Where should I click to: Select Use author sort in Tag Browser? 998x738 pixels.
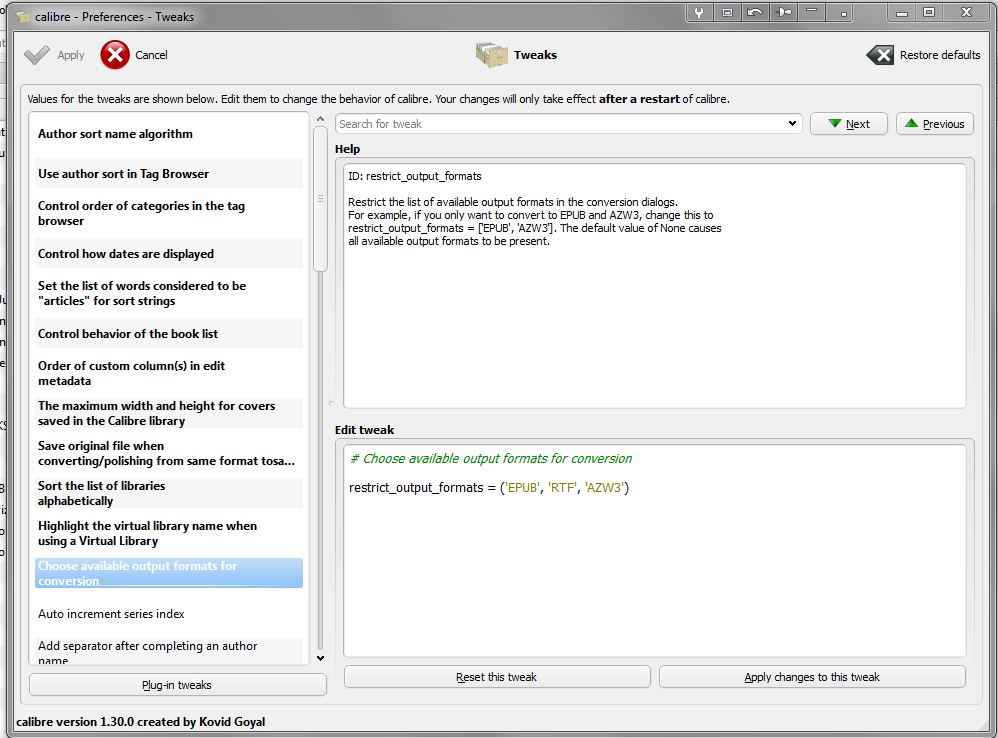click(169, 174)
